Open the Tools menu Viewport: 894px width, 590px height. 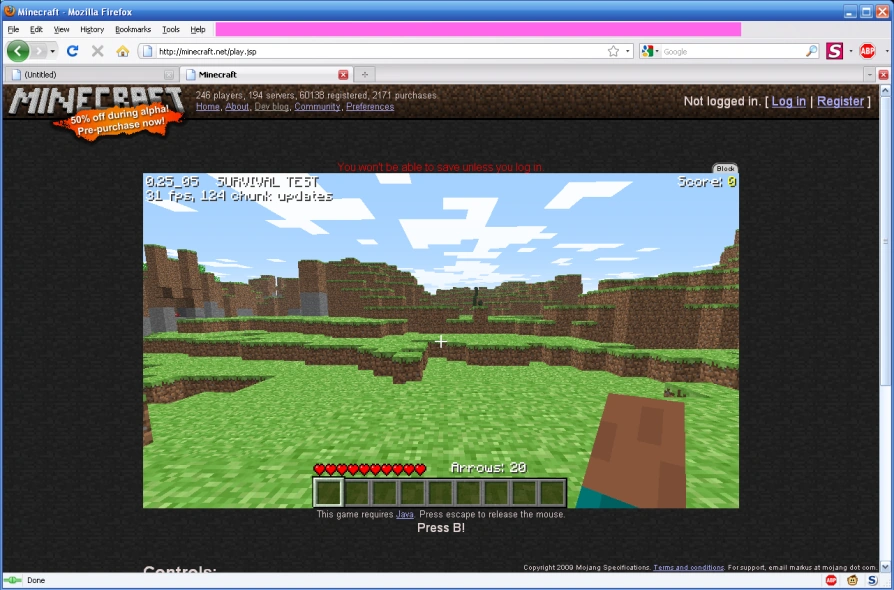pyautogui.click(x=171, y=30)
